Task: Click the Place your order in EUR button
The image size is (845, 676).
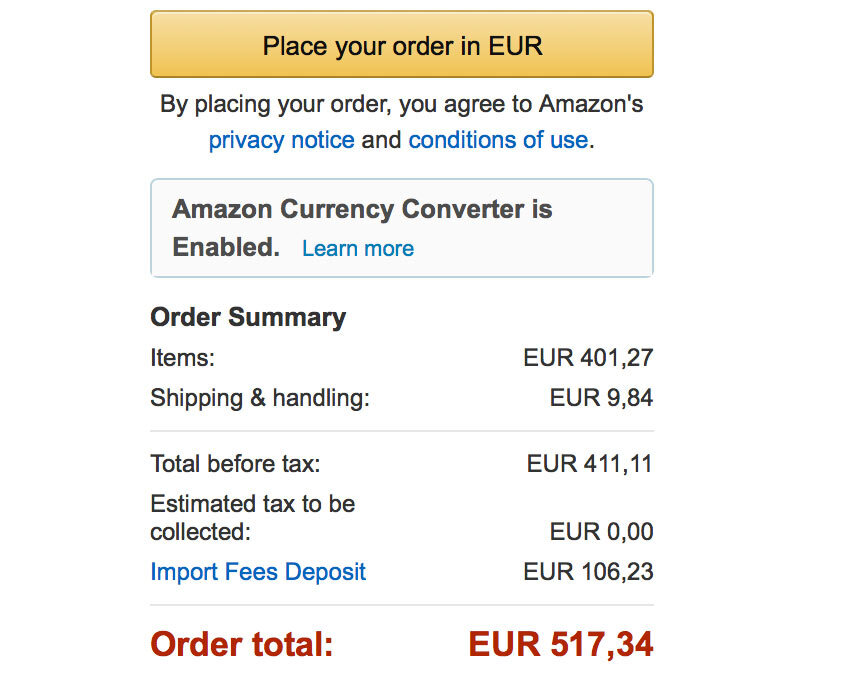Action: [401, 45]
